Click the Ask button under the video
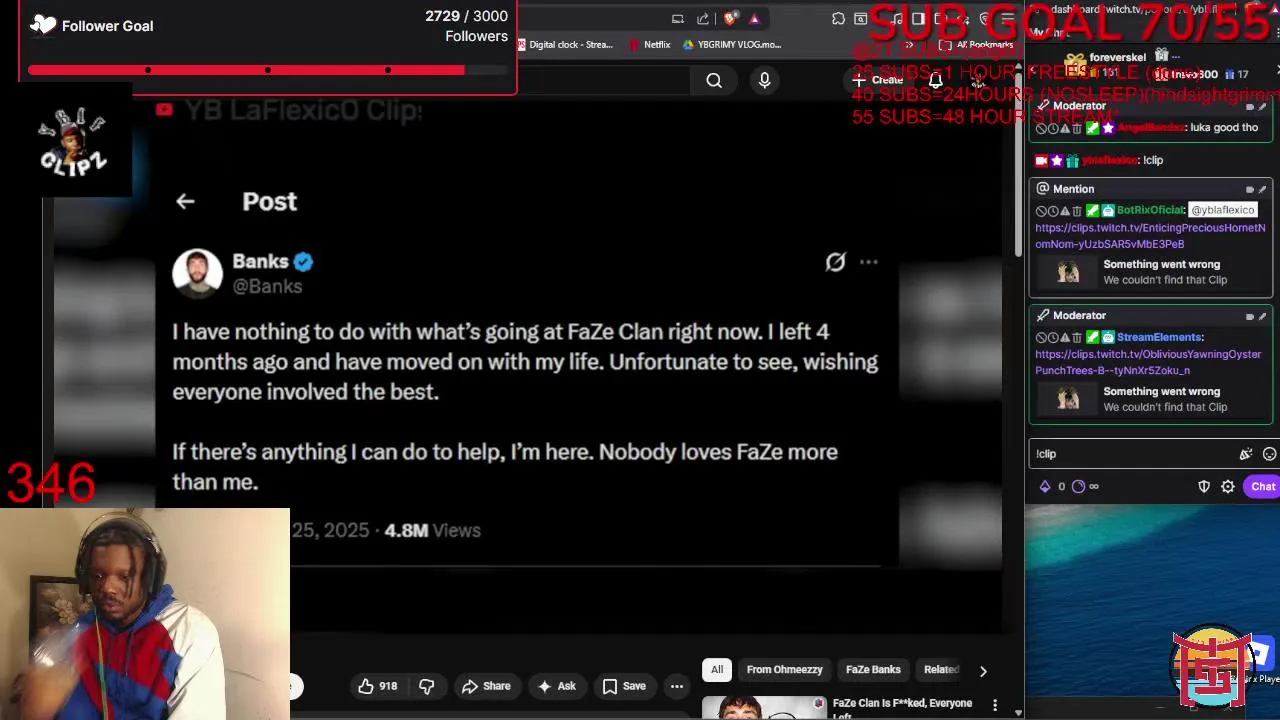The width and height of the screenshot is (1280, 720). click(557, 686)
